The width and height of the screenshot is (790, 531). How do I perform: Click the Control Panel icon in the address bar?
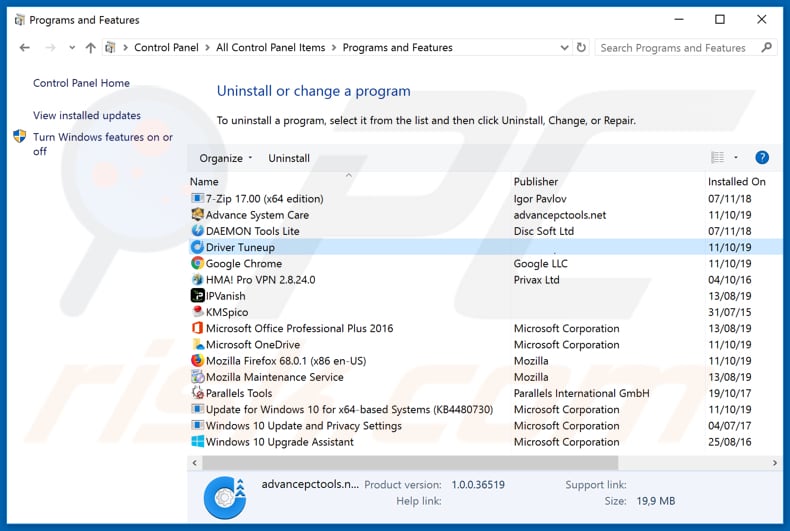(x=110, y=48)
